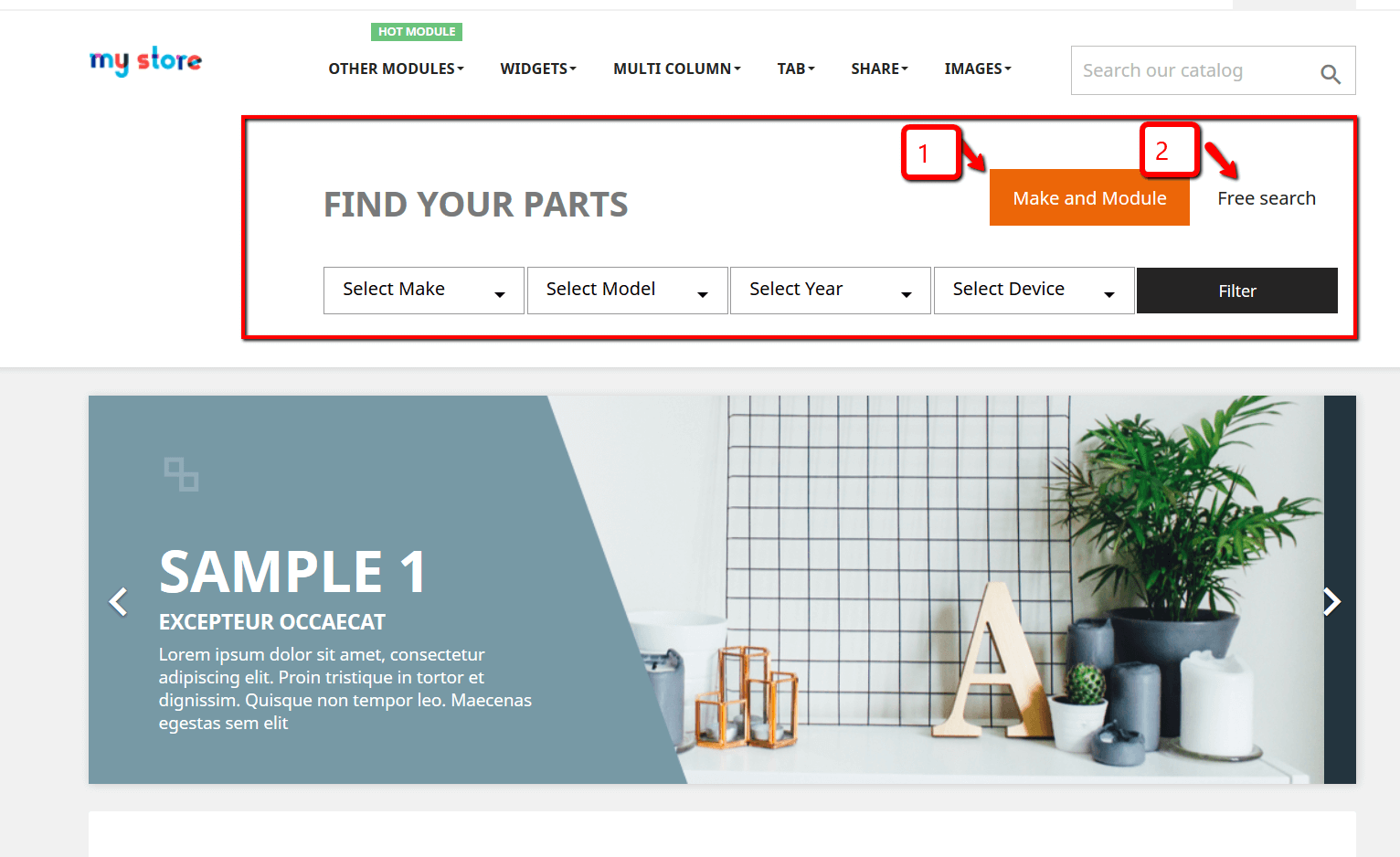Switch to the Free search tab
The image size is (1400, 857).
pyautogui.click(x=1267, y=198)
